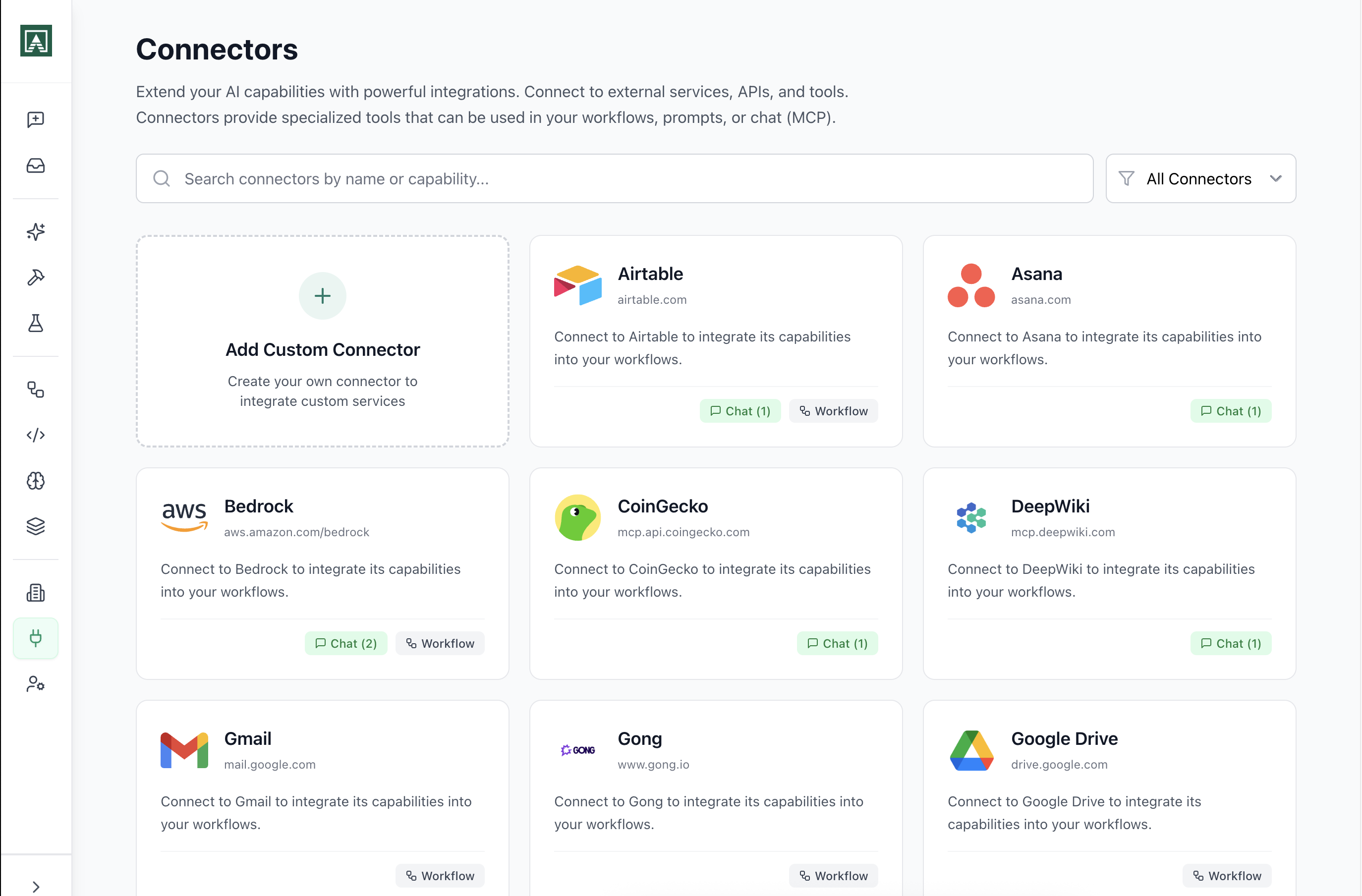Open Chat (2) badge on the Bedrock card
The height and width of the screenshot is (896, 1362).
pos(345,643)
